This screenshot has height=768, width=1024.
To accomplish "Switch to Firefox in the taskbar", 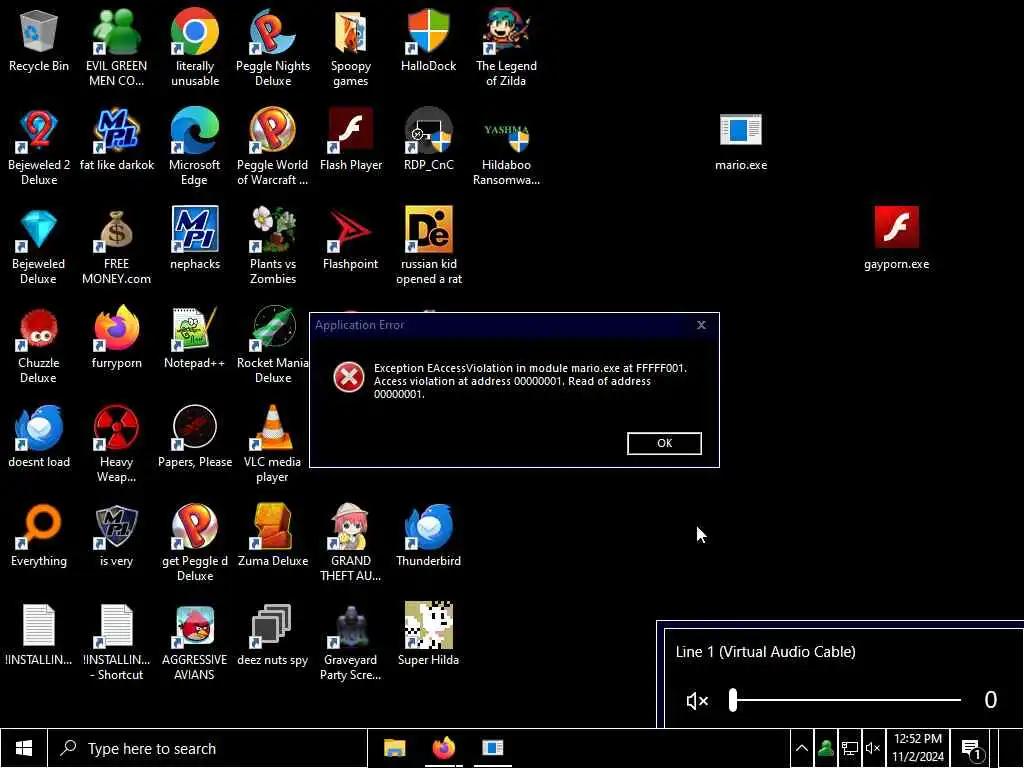I will [x=443, y=748].
